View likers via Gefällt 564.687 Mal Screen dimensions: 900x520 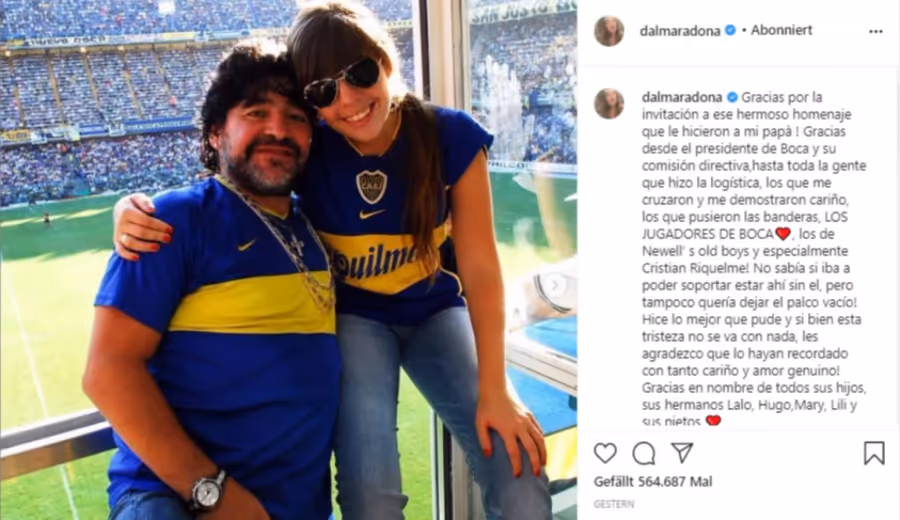click(x=653, y=482)
